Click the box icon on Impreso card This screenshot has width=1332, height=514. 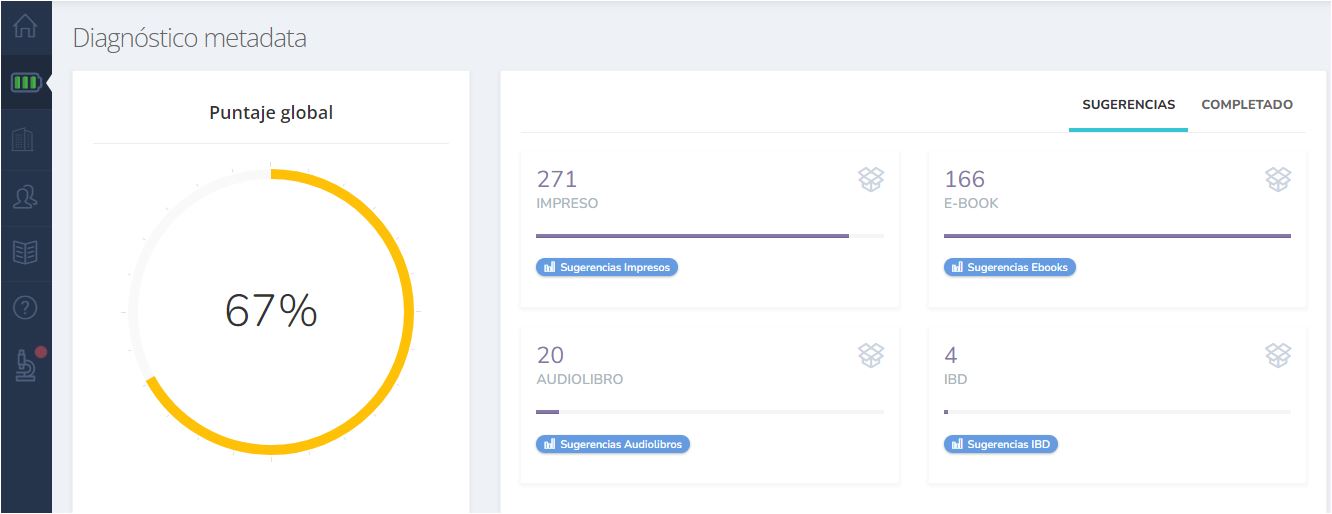pos(871,180)
